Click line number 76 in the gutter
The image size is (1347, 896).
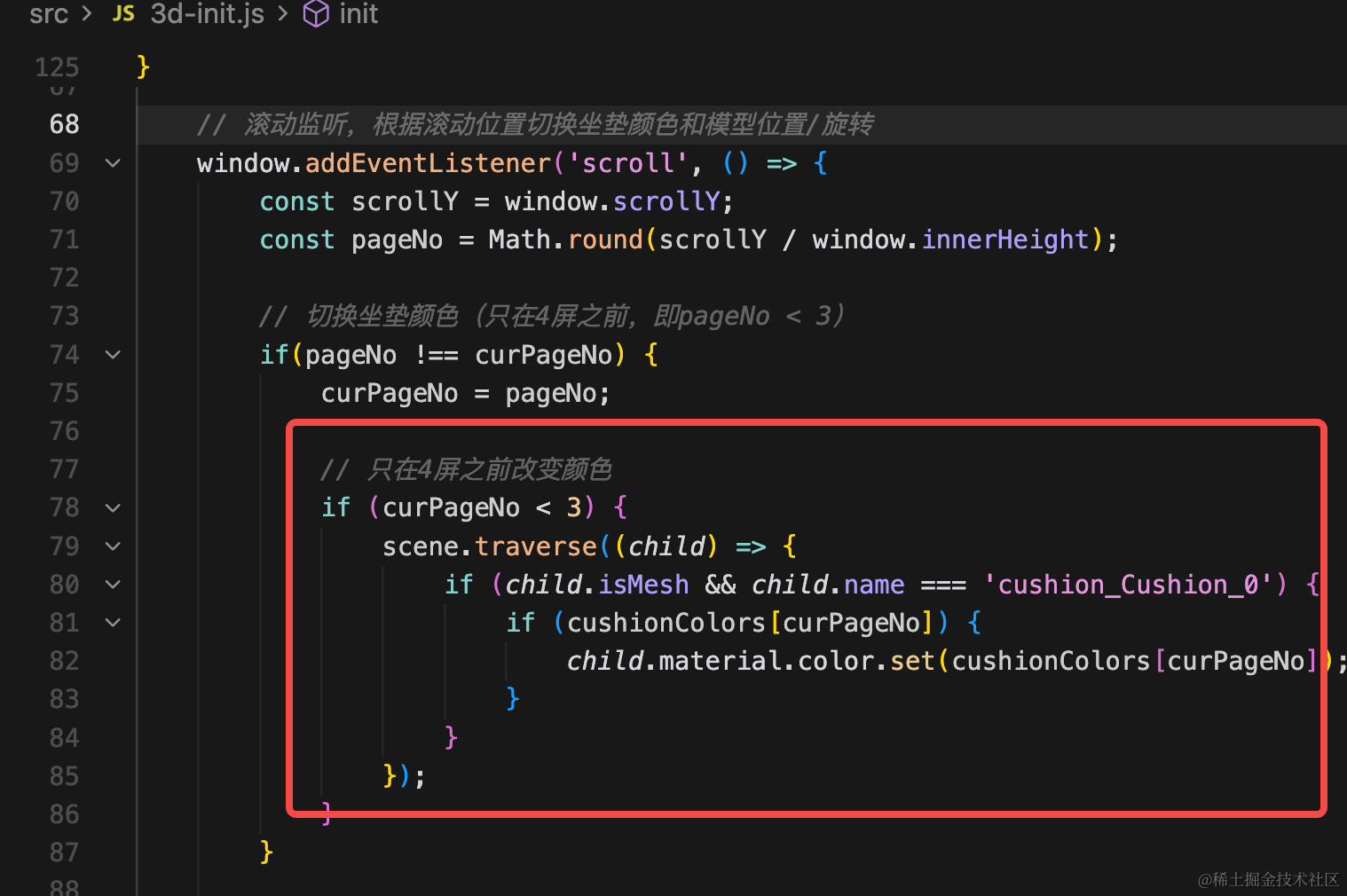pos(65,431)
